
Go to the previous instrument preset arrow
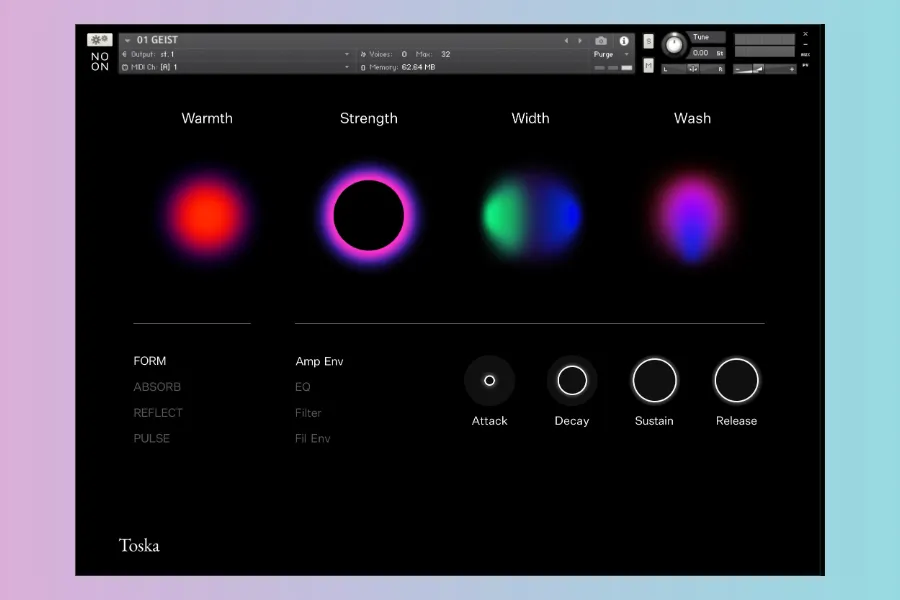pos(567,41)
